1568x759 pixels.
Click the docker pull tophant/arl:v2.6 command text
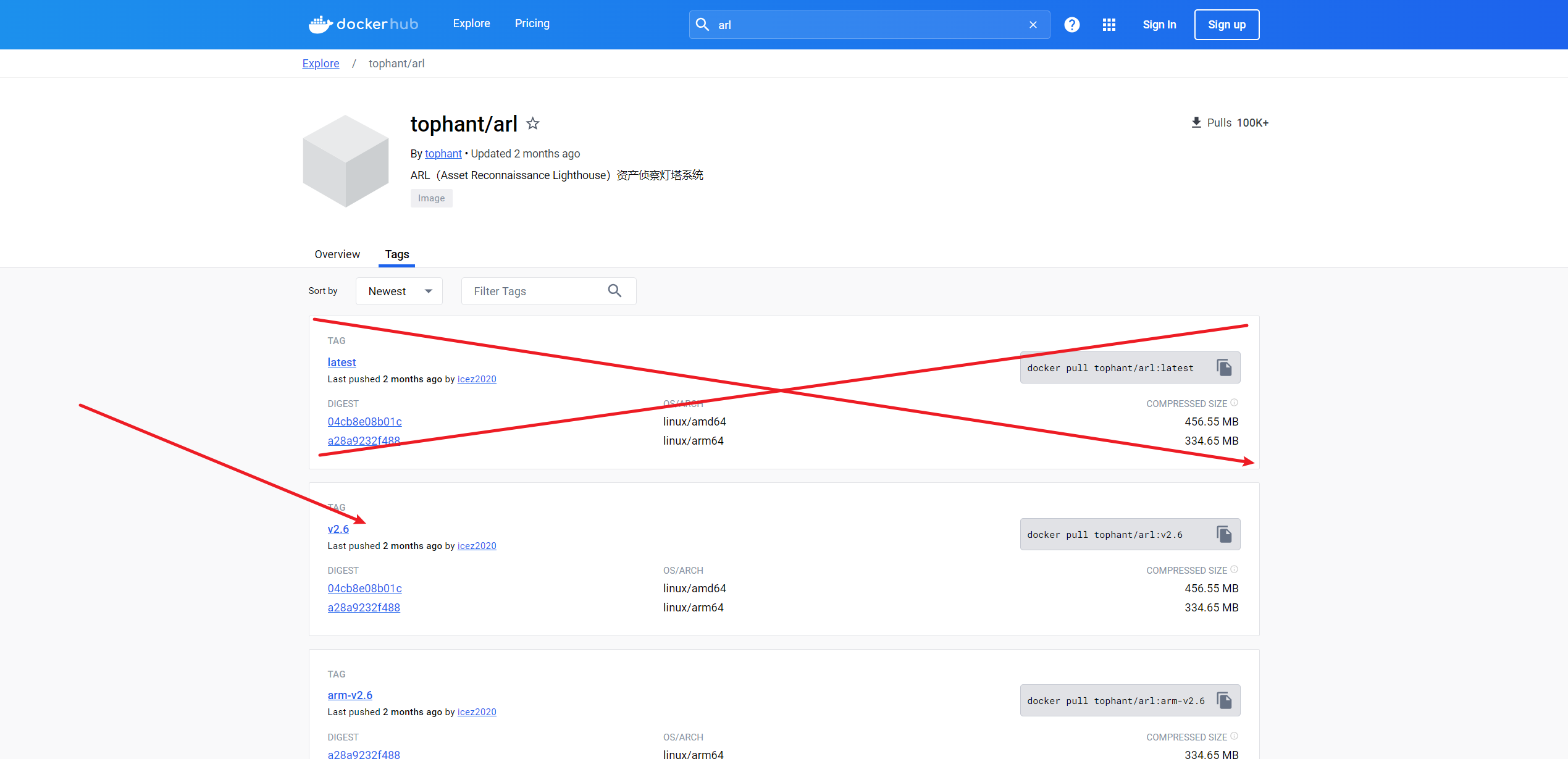point(1105,535)
